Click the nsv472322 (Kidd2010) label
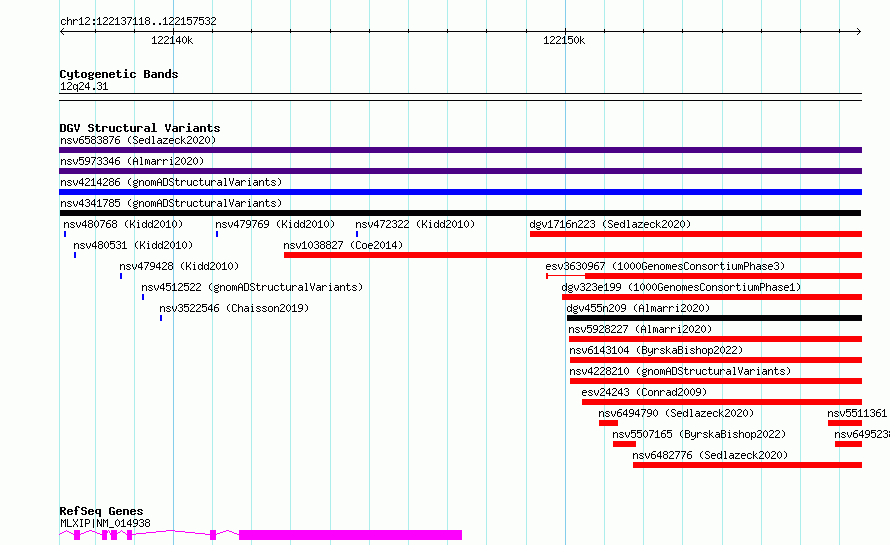Image resolution: width=890 pixels, height=545 pixels. [x=415, y=224]
